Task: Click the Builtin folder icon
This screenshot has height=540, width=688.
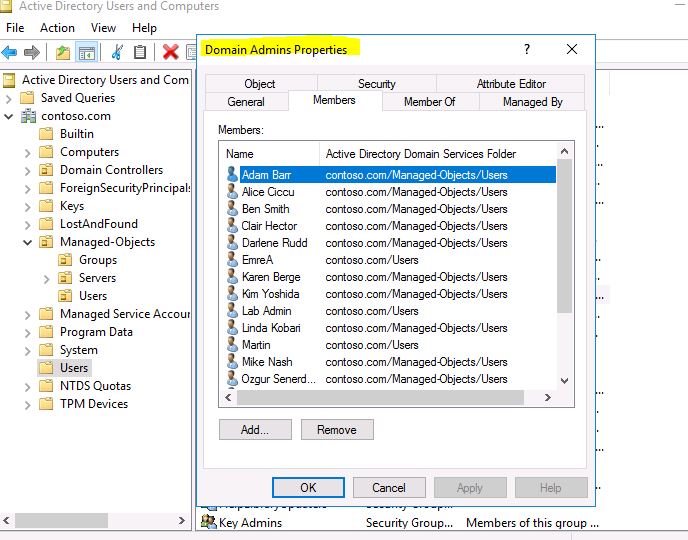Action: coord(46,134)
